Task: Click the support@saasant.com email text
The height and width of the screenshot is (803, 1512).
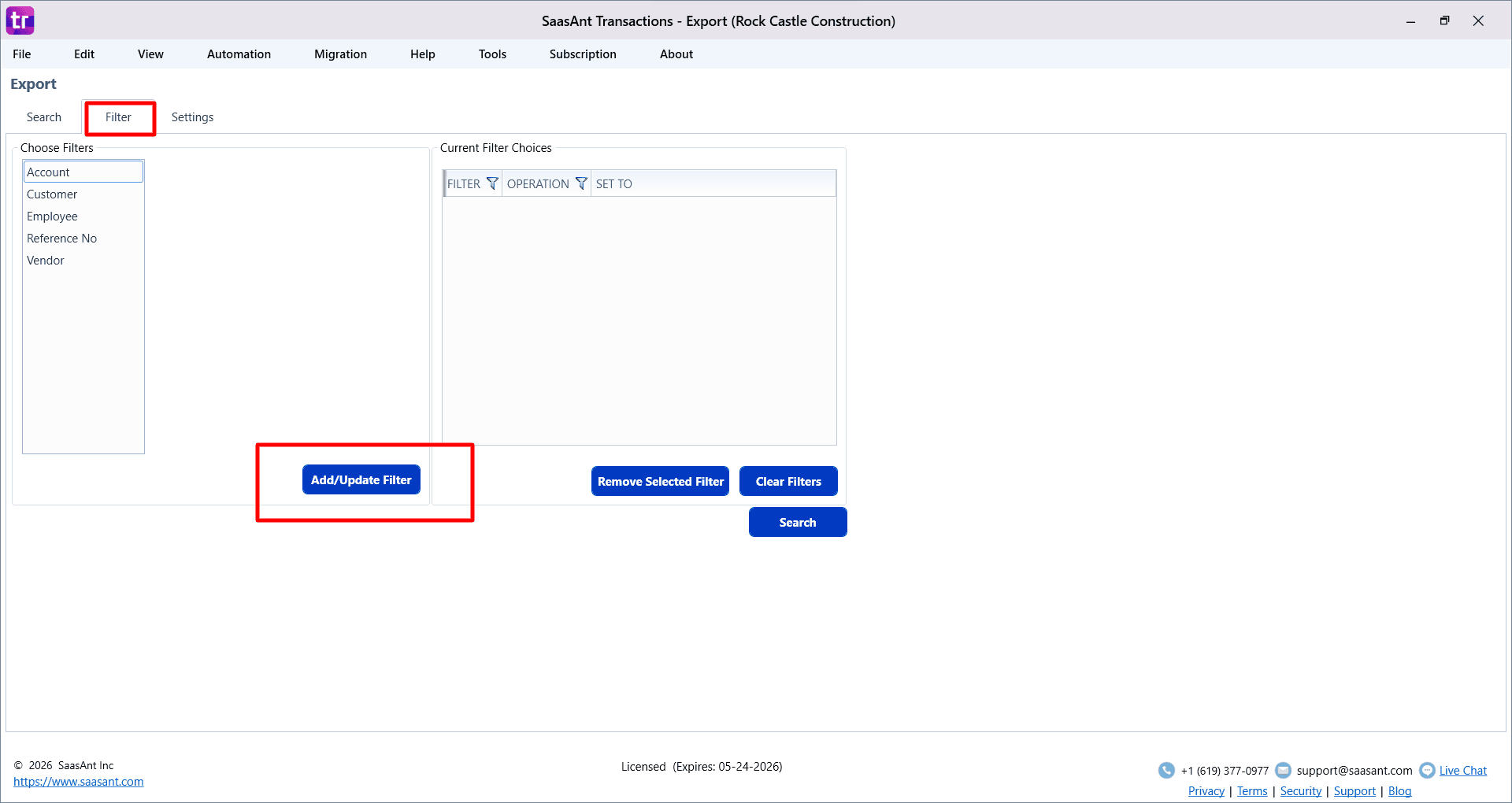Action: 1354,771
